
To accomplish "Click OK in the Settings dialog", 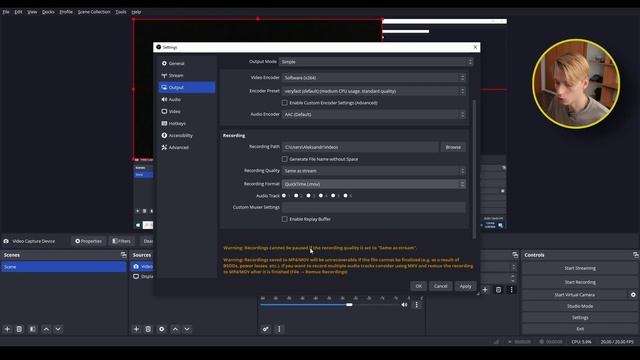I will (x=418, y=286).
